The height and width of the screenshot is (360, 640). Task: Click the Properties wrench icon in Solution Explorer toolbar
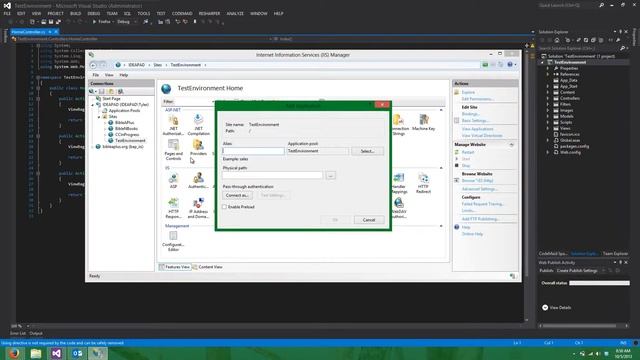click(x=619, y=40)
